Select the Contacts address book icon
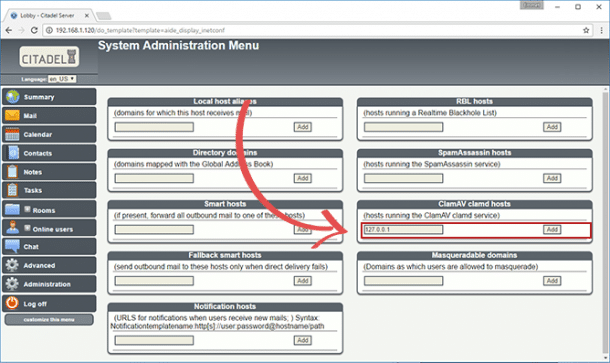The height and width of the screenshot is (363, 610). pyautogui.click(x=13, y=153)
